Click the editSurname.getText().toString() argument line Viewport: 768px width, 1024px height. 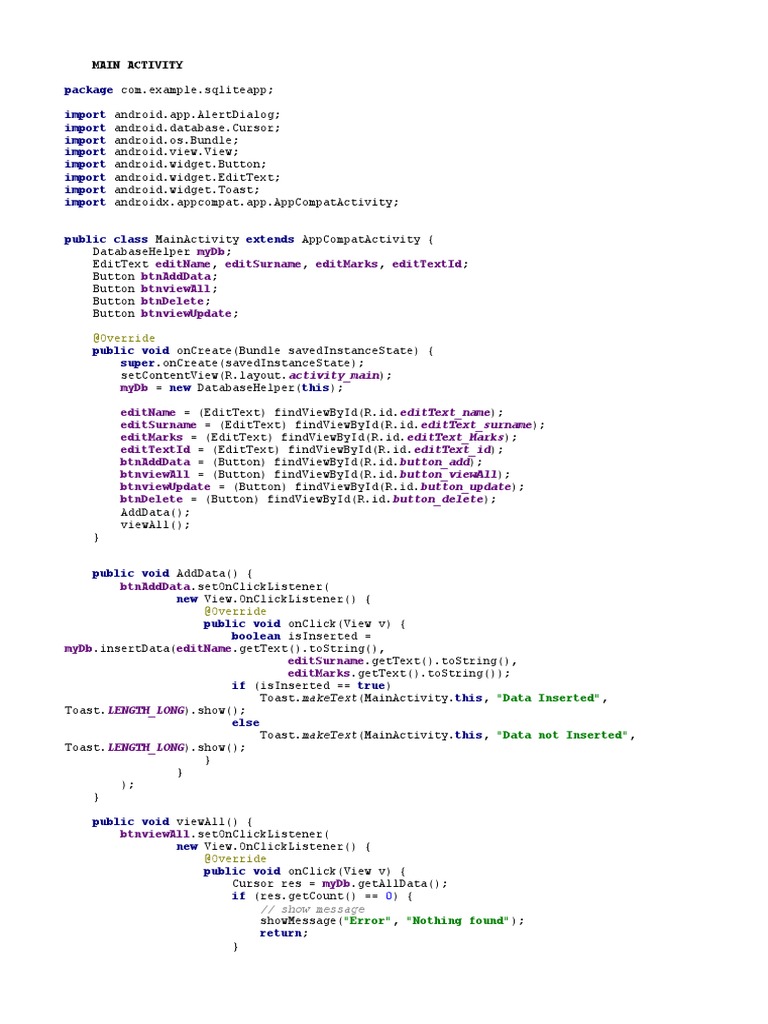tap(402, 662)
